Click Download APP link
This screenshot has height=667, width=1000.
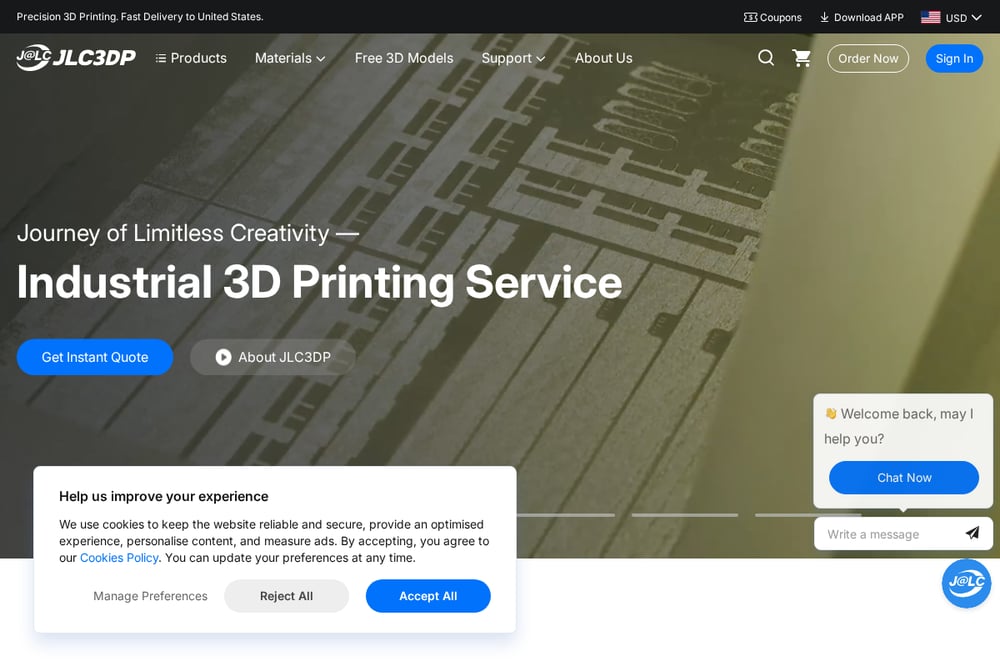[x=862, y=17]
